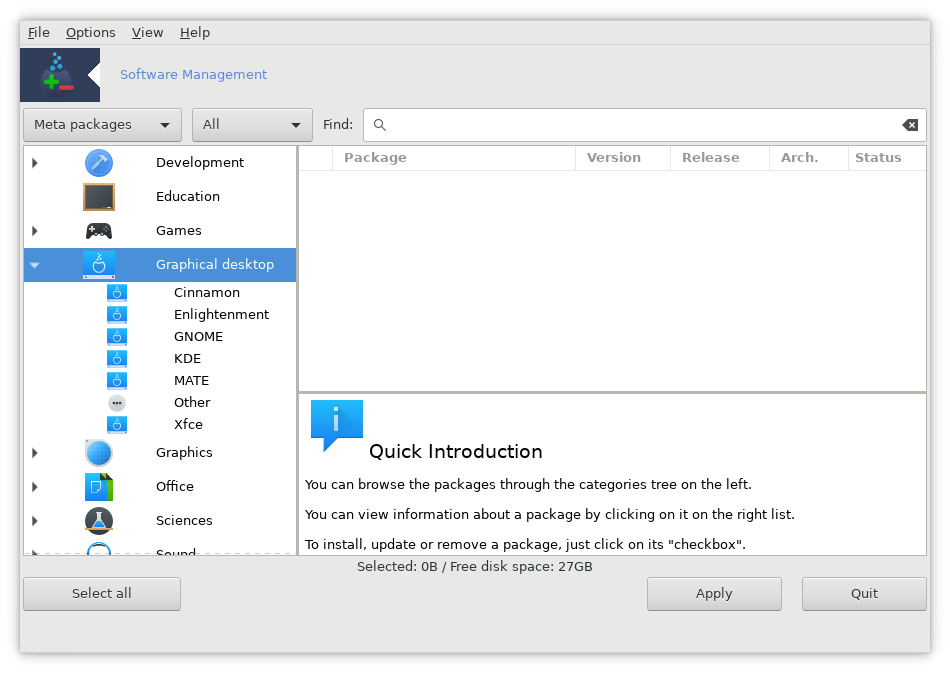Select the Games tree label
The height and width of the screenshot is (673, 950).
179,231
